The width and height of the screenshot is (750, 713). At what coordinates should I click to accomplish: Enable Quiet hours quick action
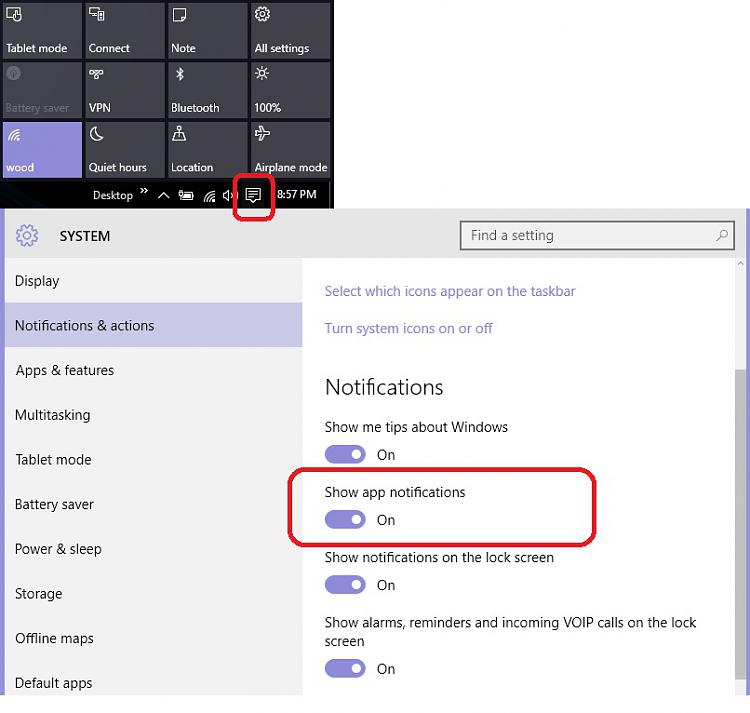(125, 150)
